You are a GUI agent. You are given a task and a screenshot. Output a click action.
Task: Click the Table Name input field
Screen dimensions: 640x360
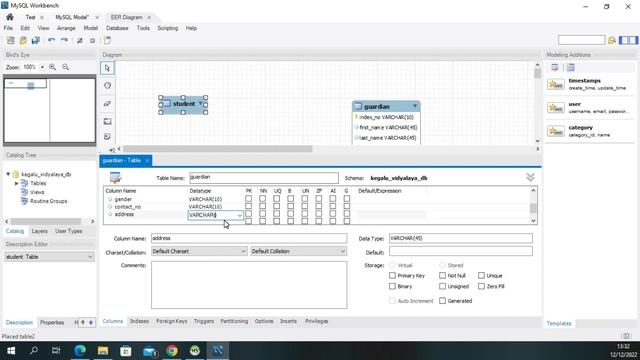click(x=264, y=178)
